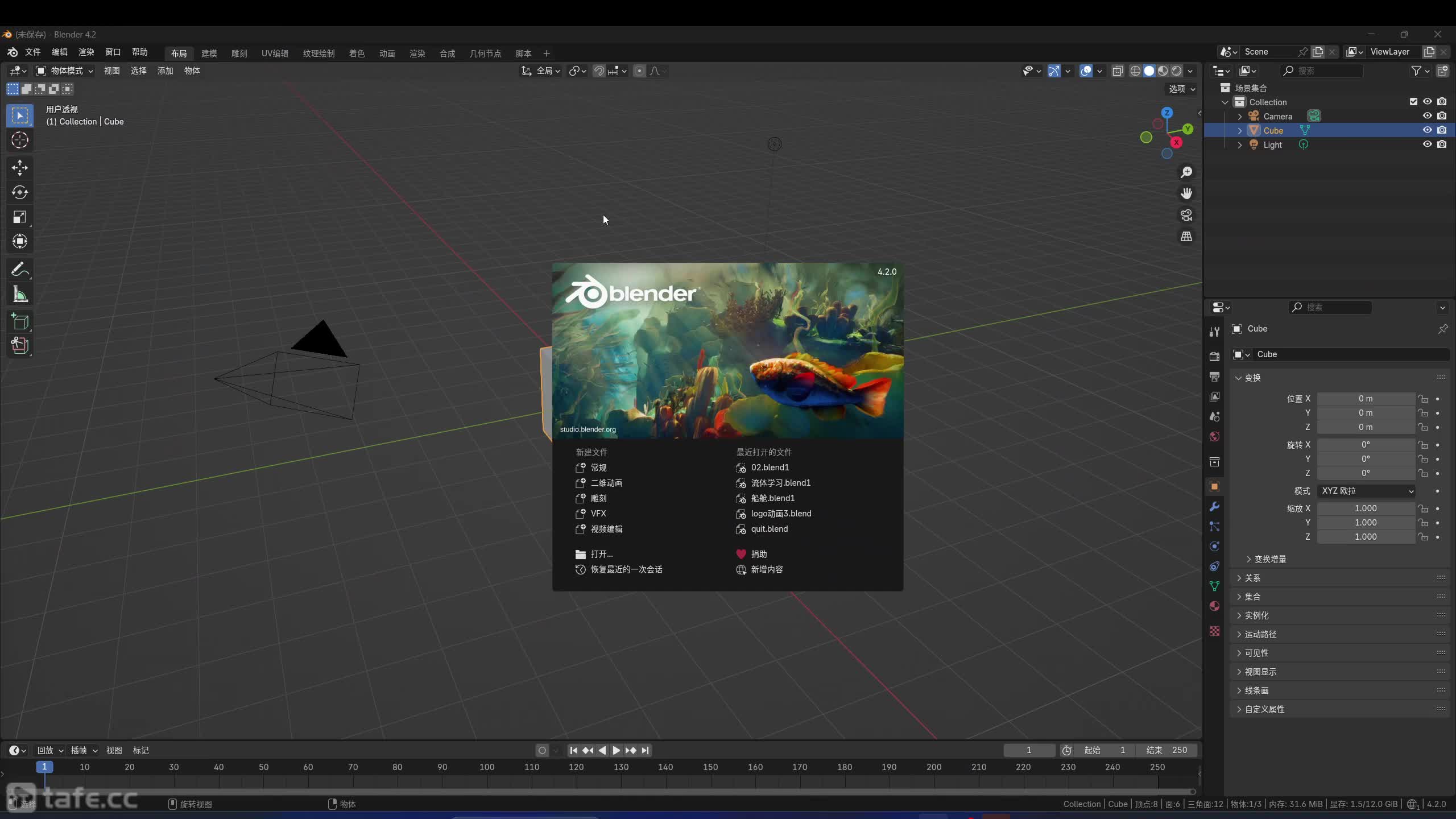Hide Light in viewport via eye icon
The image size is (1456, 819).
tap(1427, 144)
